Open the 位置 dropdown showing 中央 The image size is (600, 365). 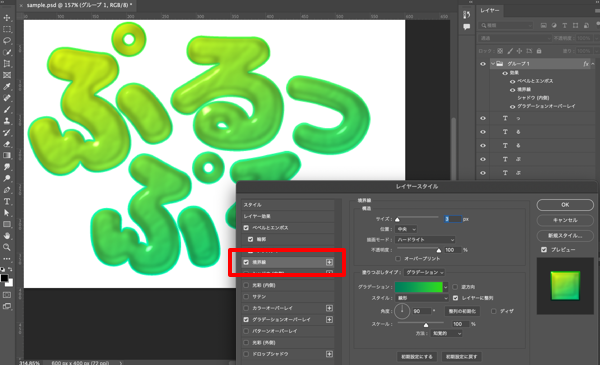click(x=406, y=229)
